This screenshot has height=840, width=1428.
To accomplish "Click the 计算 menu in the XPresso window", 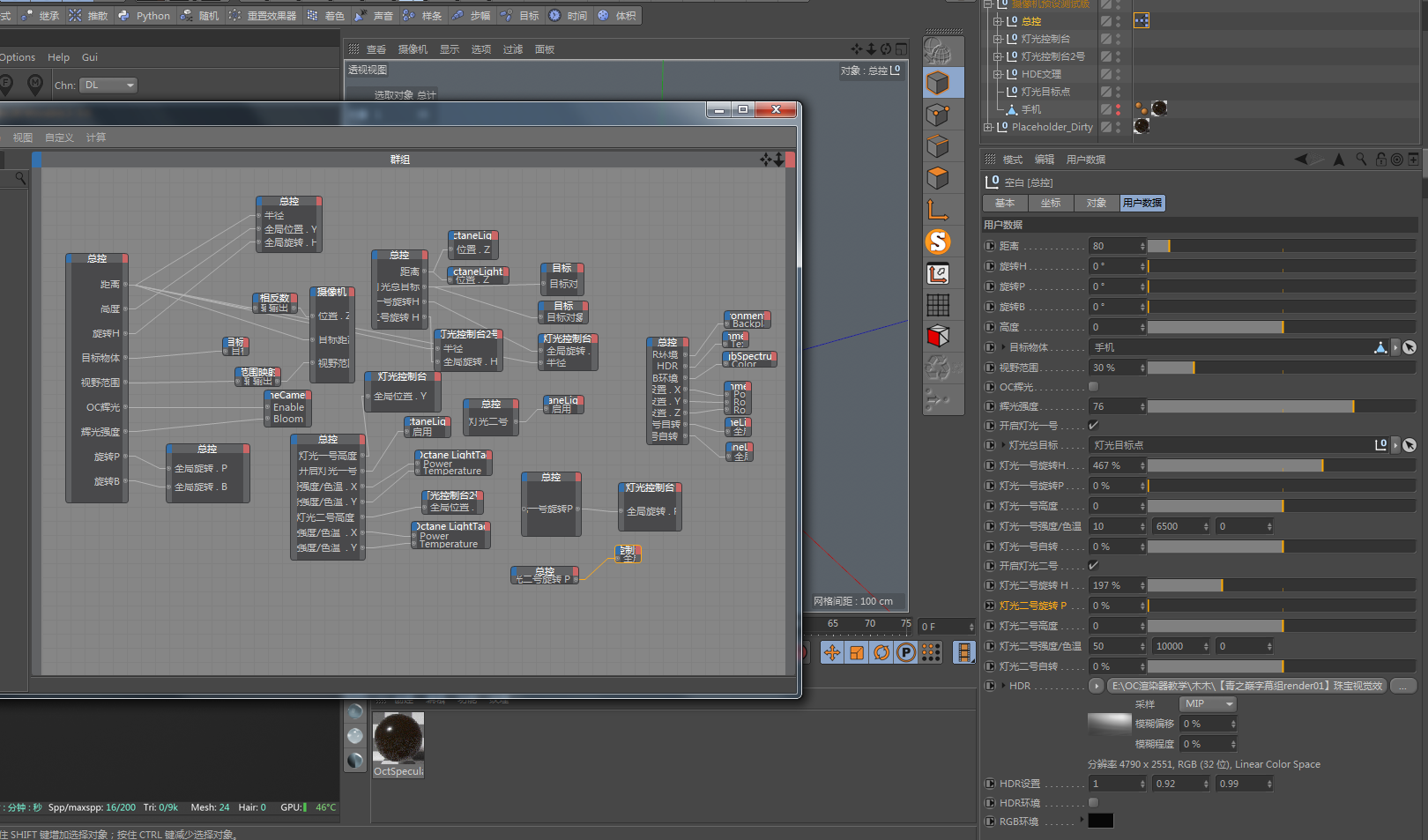I will point(96,138).
